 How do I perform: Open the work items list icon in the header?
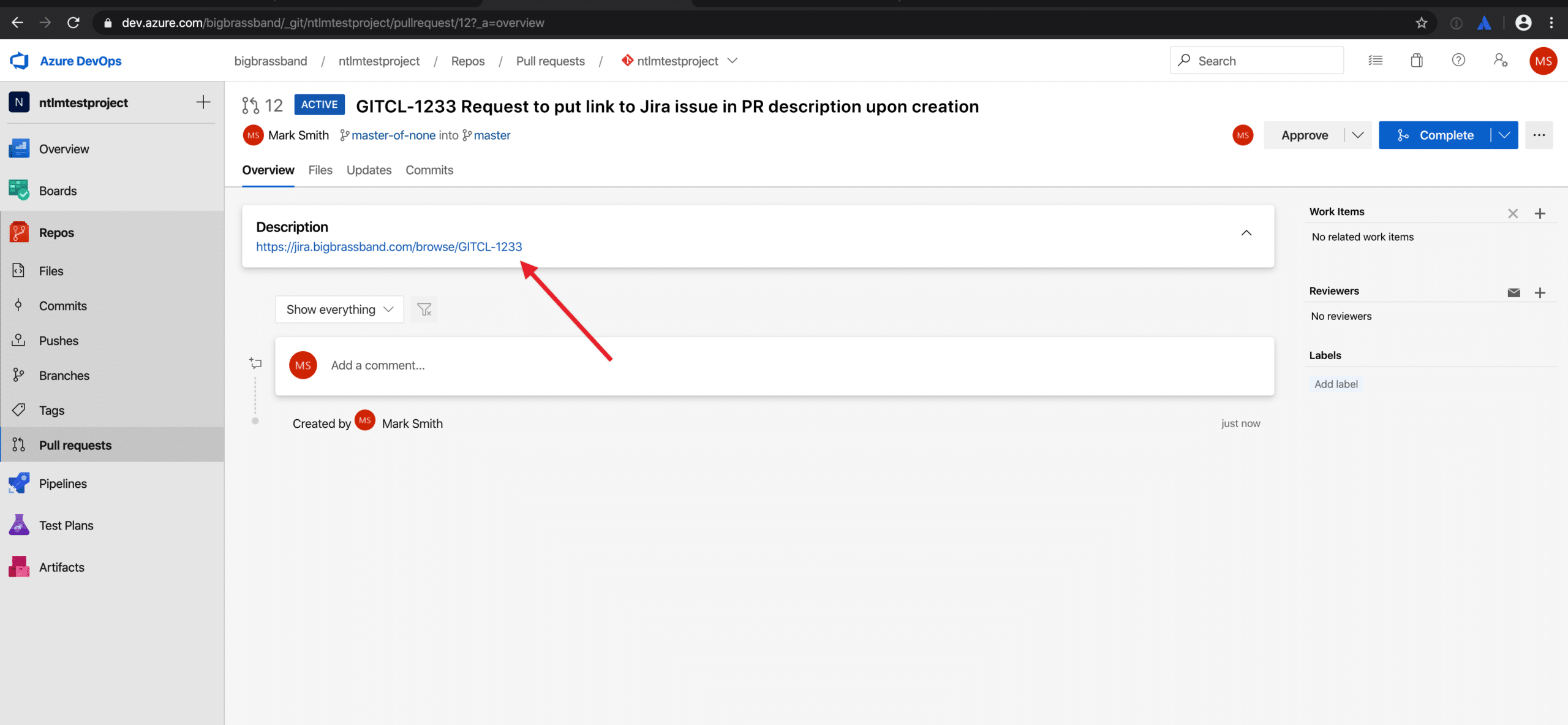tap(1376, 60)
